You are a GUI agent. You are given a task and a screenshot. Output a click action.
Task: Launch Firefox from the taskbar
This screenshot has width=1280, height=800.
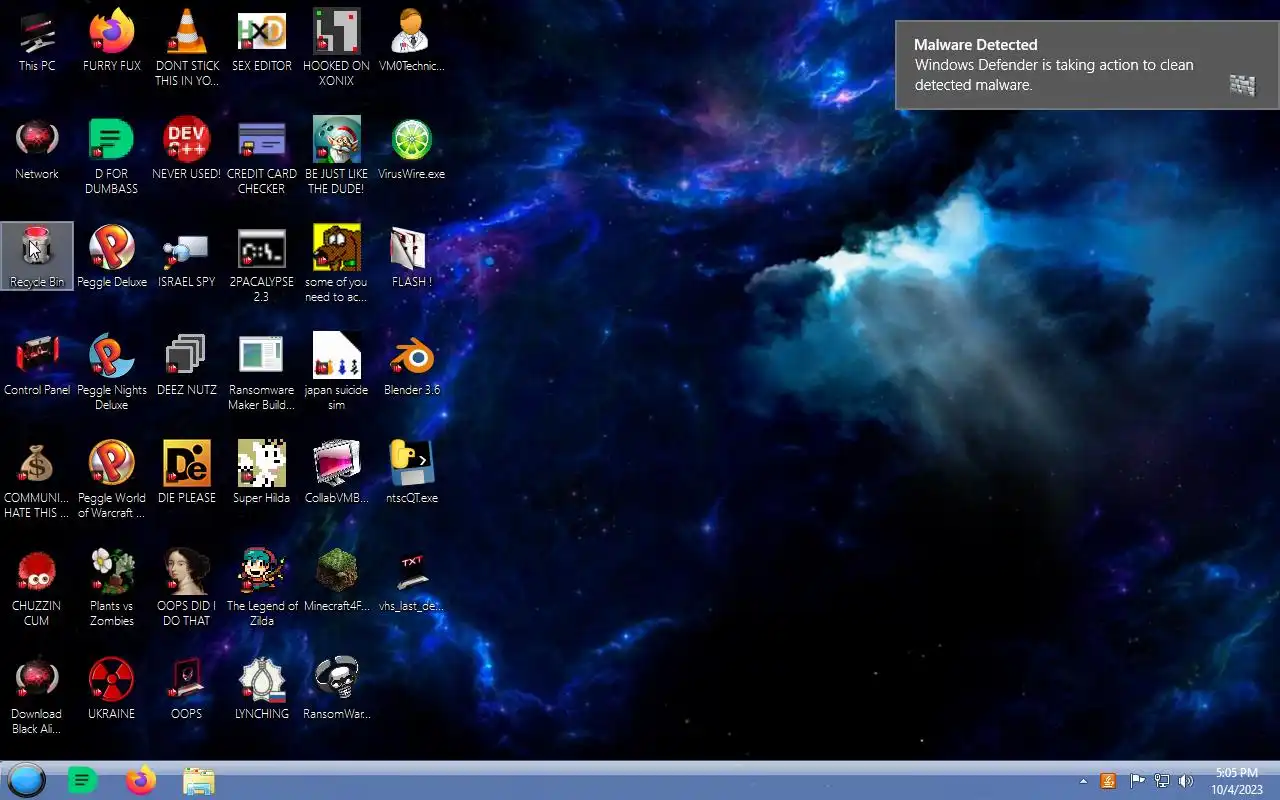(141, 780)
